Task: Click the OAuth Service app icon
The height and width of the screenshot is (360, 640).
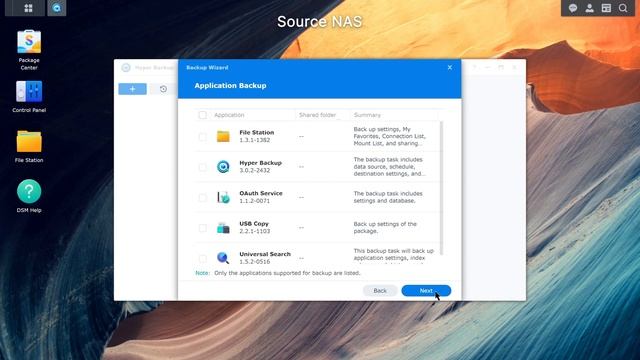Action: (223, 197)
